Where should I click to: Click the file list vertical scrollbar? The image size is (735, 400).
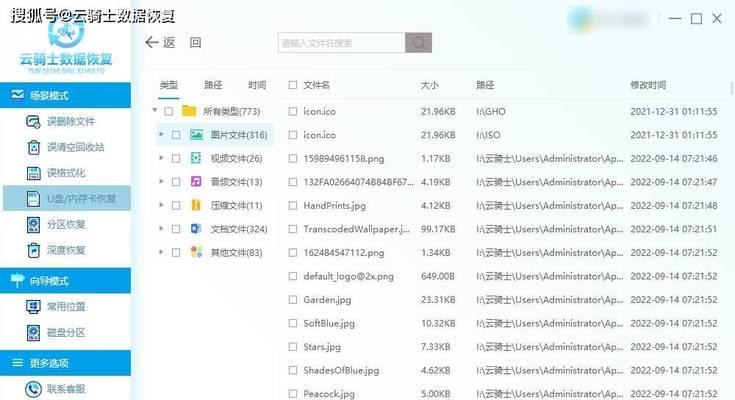(x=732, y=87)
